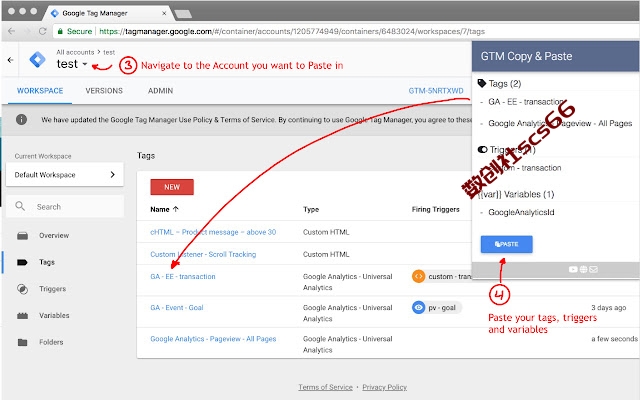
Task: Click the red NEW tag button
Action: point(172,187)
